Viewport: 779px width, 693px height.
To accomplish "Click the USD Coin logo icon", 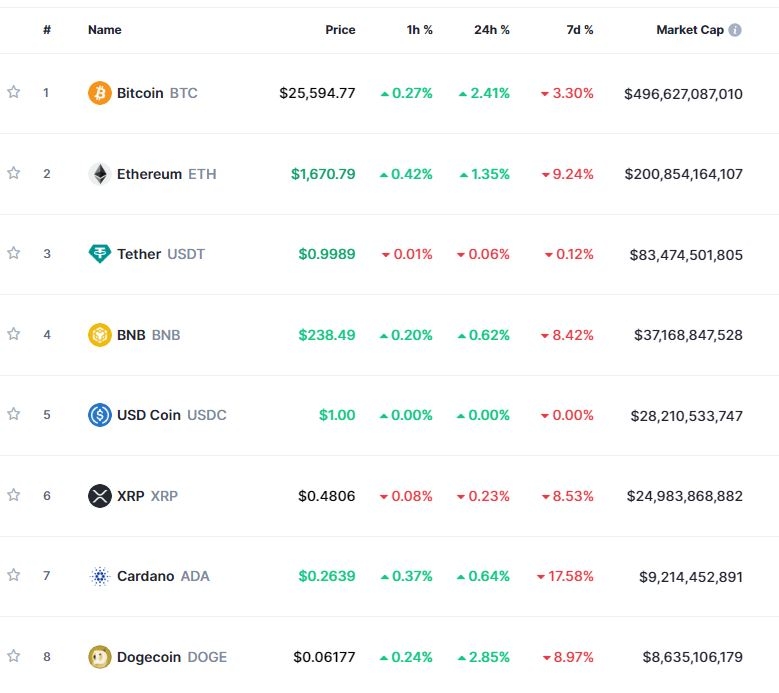I will (x=99, y=415).
